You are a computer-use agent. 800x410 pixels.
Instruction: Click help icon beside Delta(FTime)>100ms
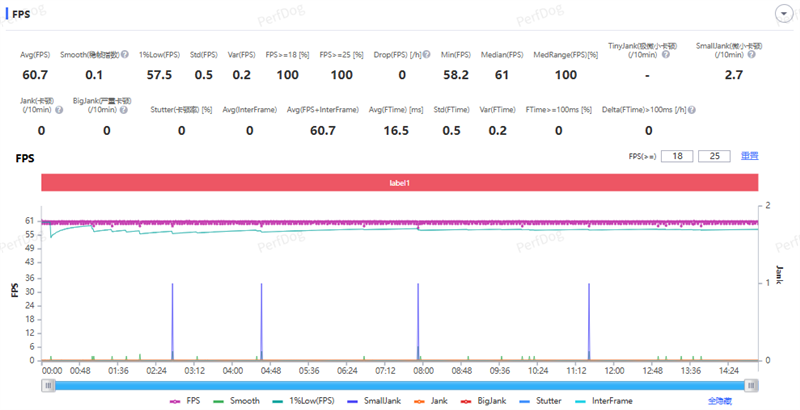click(x=691, y=110)
